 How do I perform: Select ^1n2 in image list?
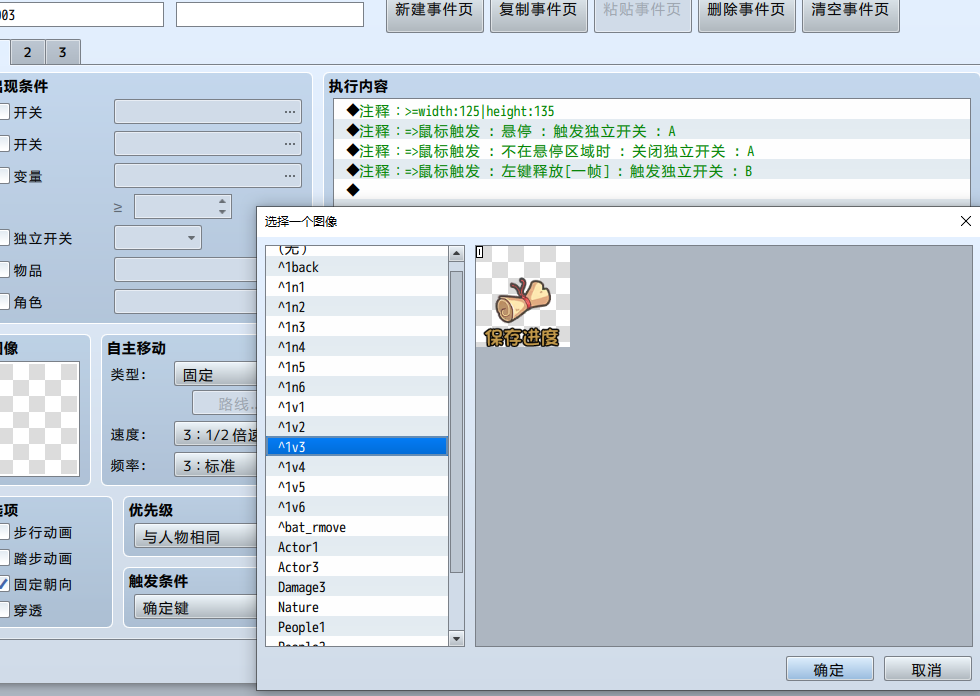357,307
